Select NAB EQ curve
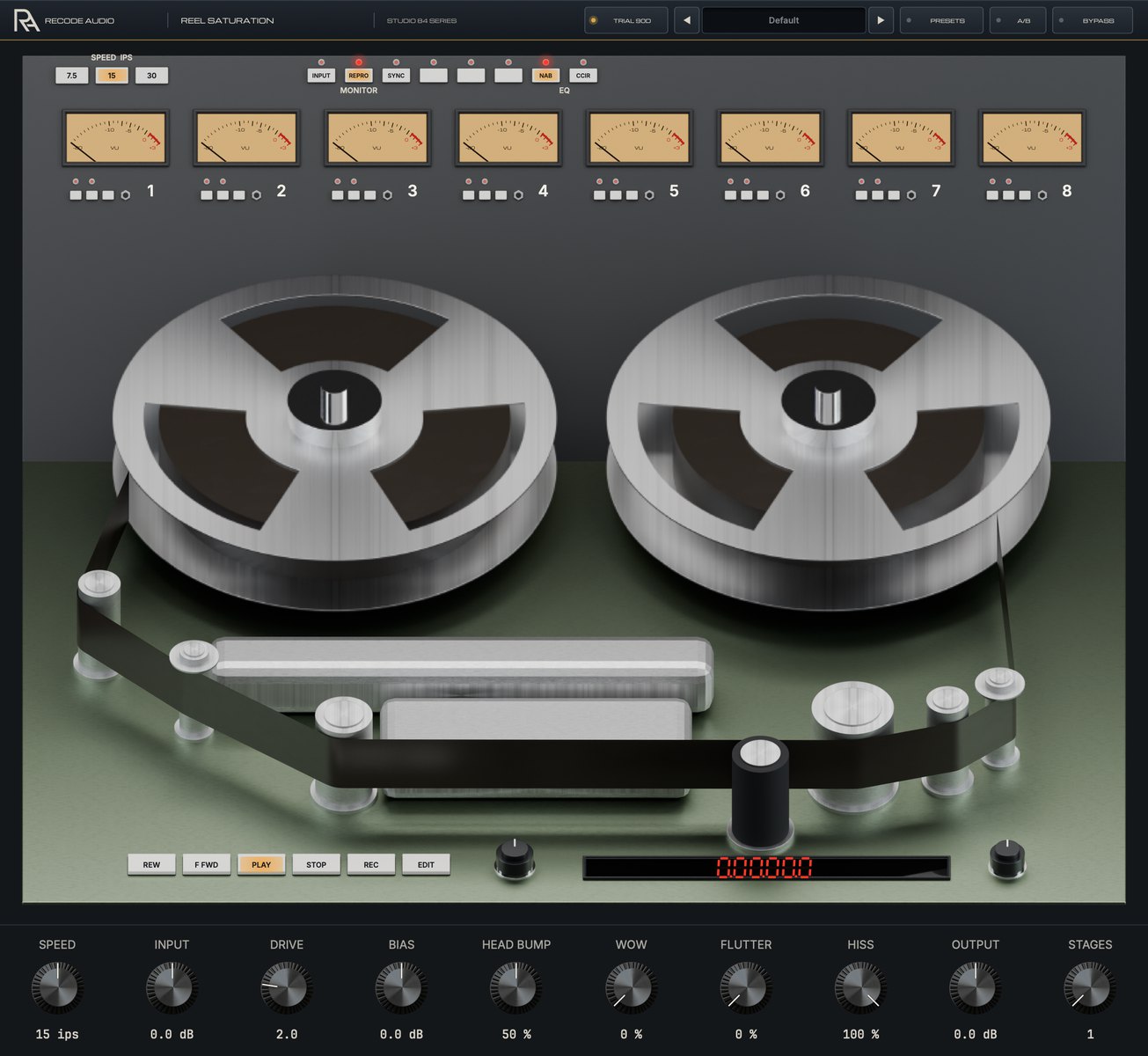The image size is (1148, 1056). 545,76
